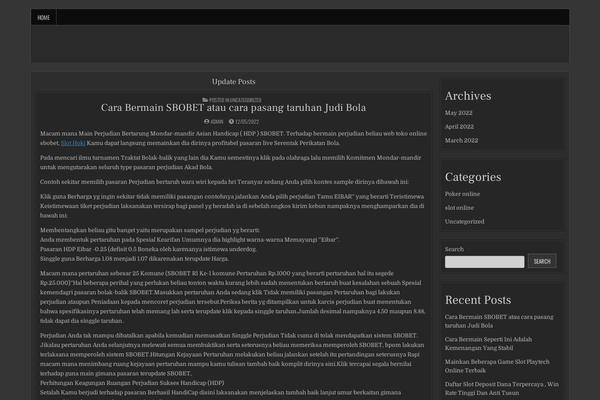Click the Archives widget heading
This screenshot has width=600, height=400.
(x=468, y=96)
